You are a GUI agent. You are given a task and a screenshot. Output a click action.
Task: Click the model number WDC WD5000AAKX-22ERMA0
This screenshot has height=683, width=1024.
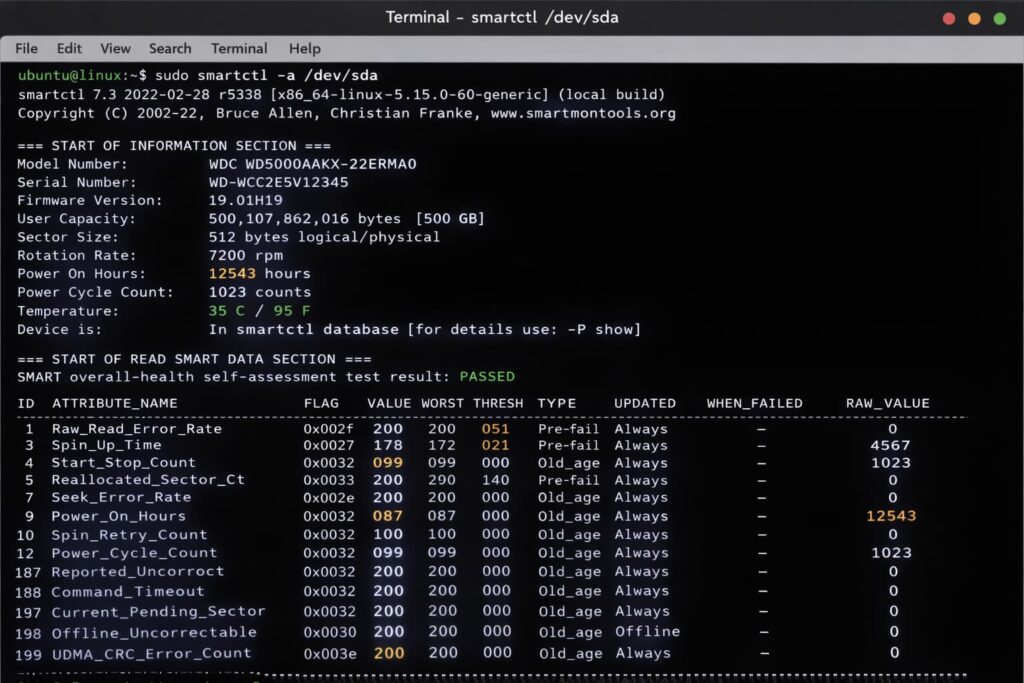[312, 164]
